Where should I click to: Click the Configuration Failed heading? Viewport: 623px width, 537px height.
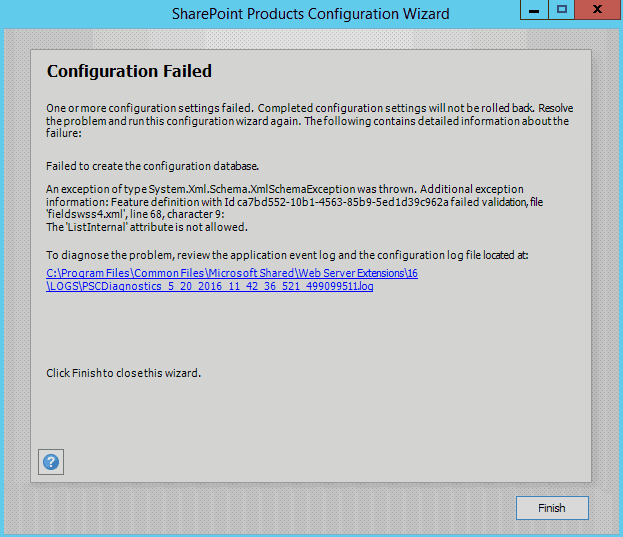coord(129,72)
